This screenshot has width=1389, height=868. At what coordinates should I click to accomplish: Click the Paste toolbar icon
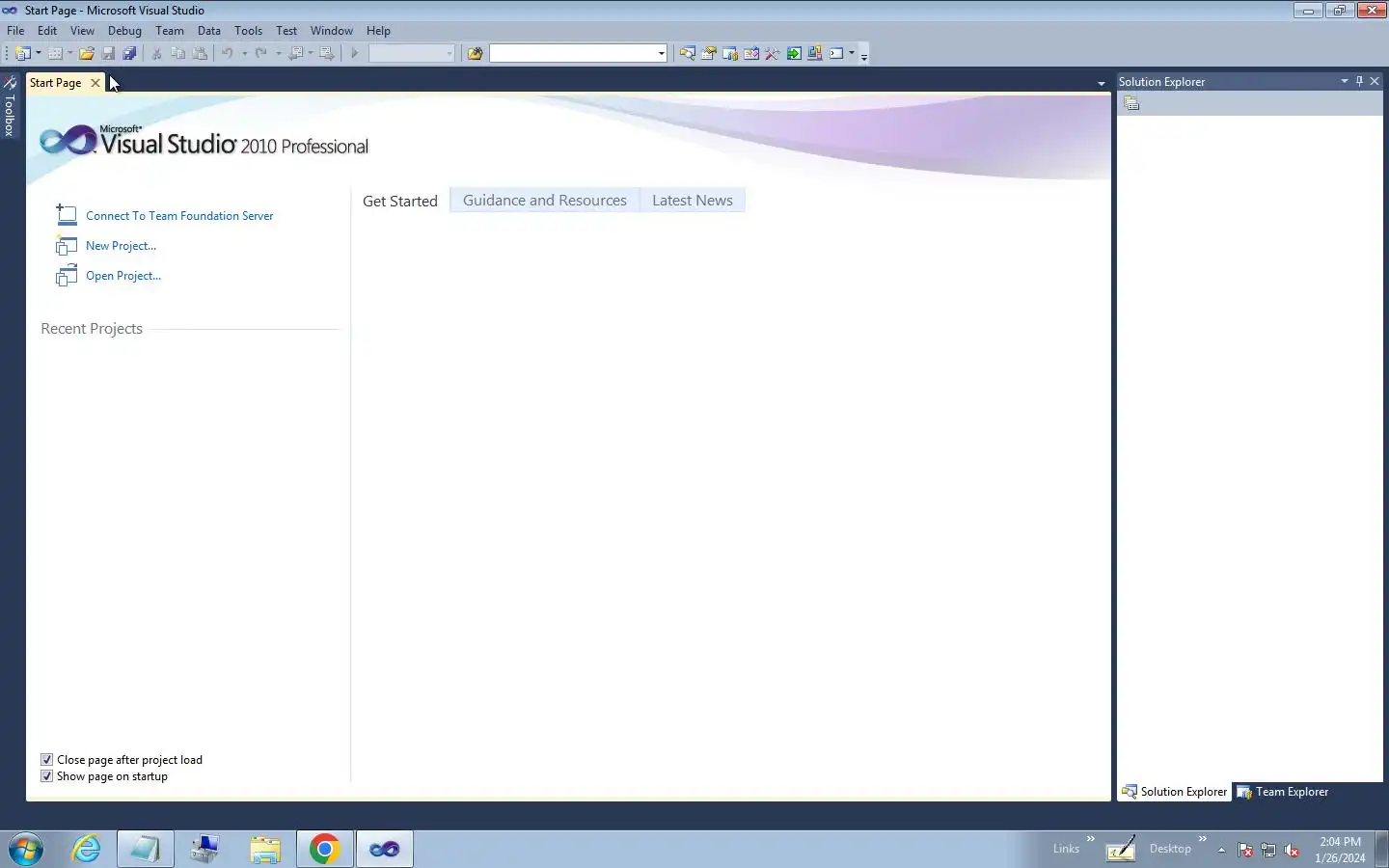pos(200,54)
